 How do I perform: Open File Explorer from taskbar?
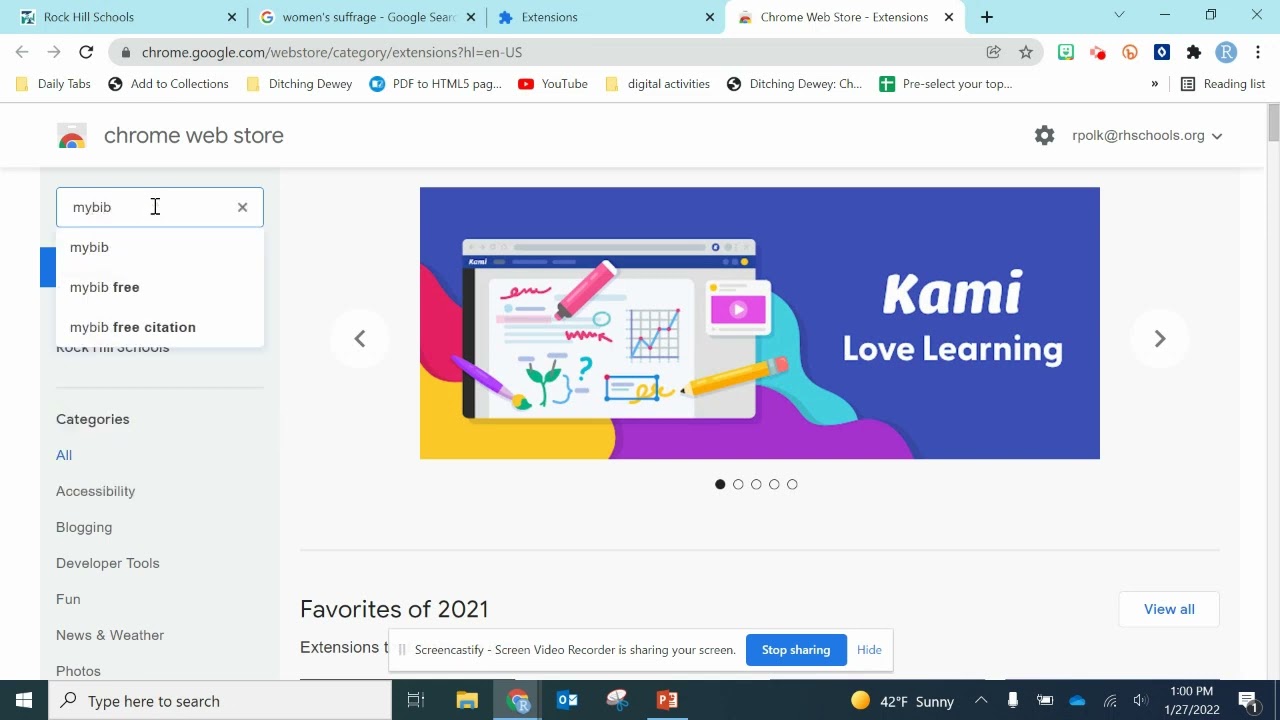tap(467, 700)
